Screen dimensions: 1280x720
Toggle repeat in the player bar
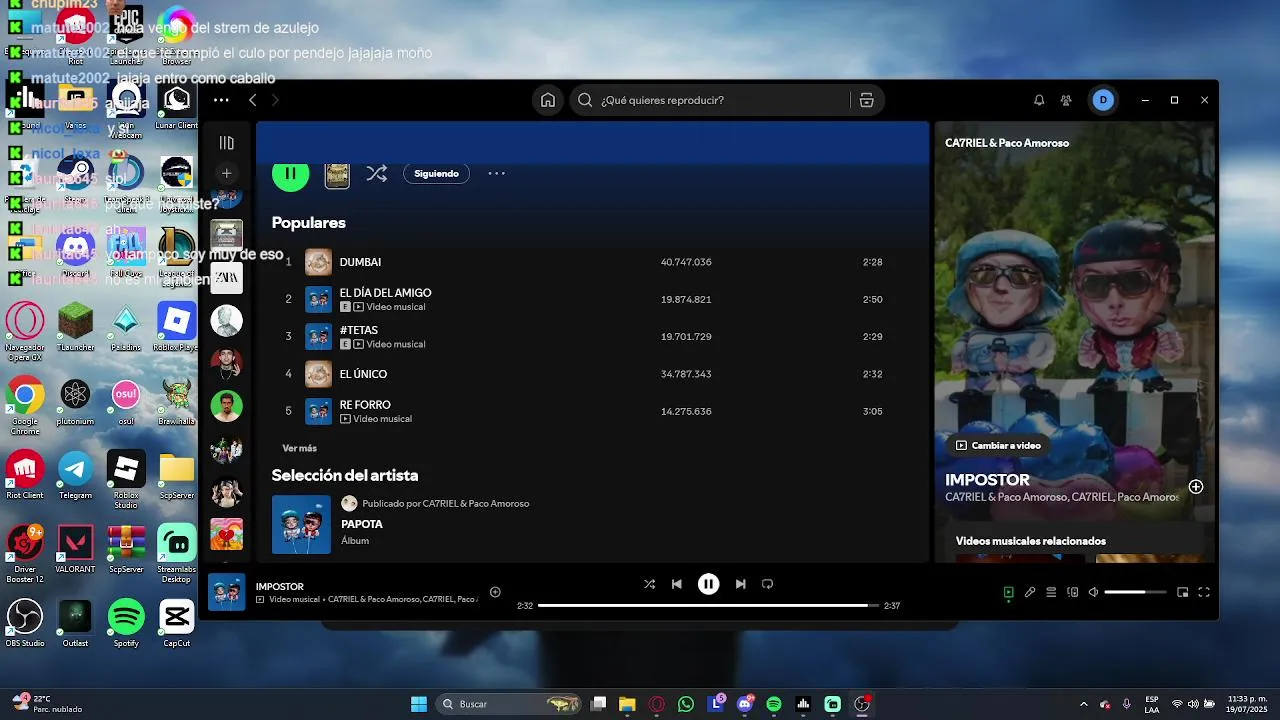(x=767, y=584)
